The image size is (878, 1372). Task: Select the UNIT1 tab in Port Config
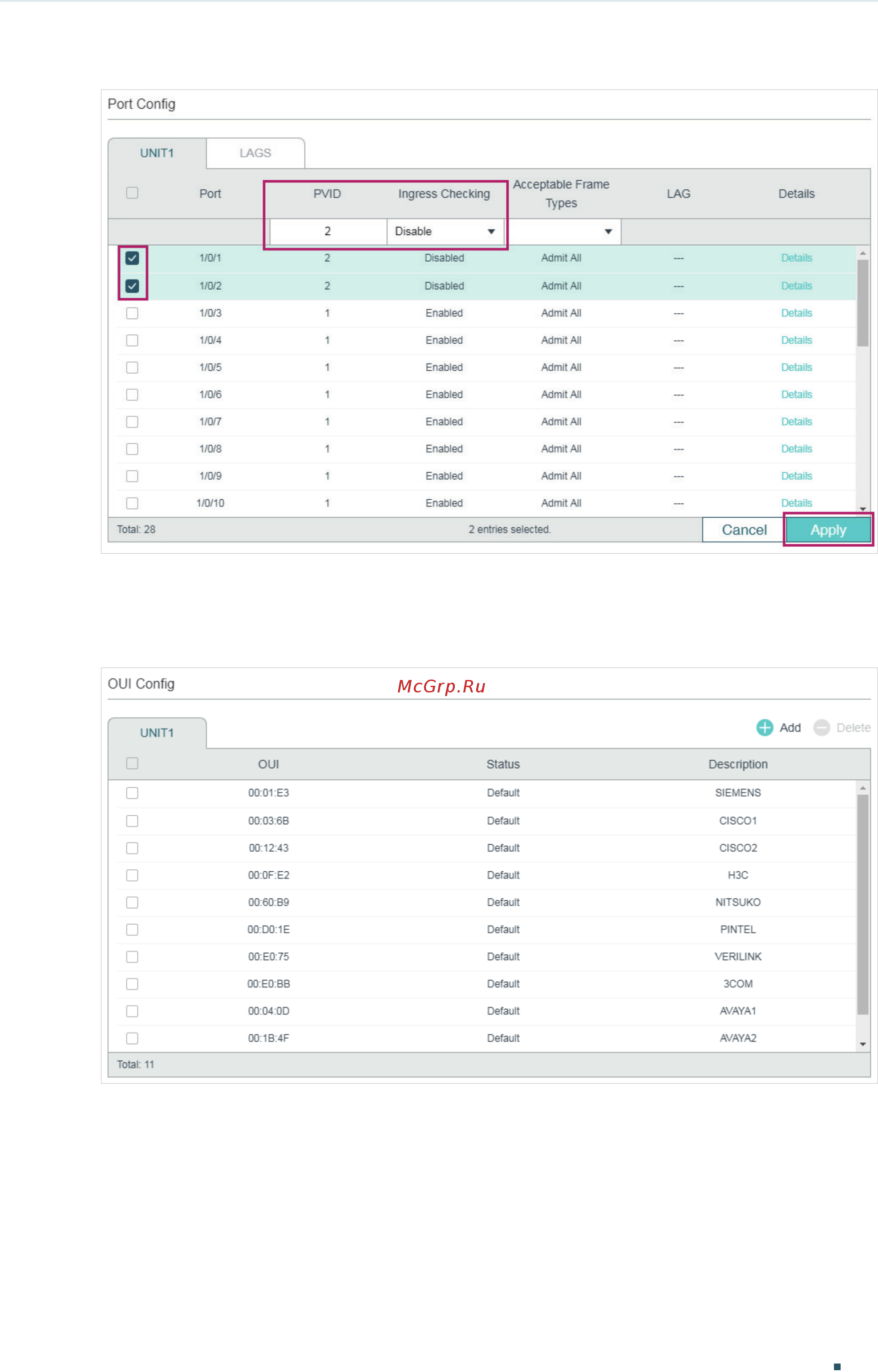(157, 154)
